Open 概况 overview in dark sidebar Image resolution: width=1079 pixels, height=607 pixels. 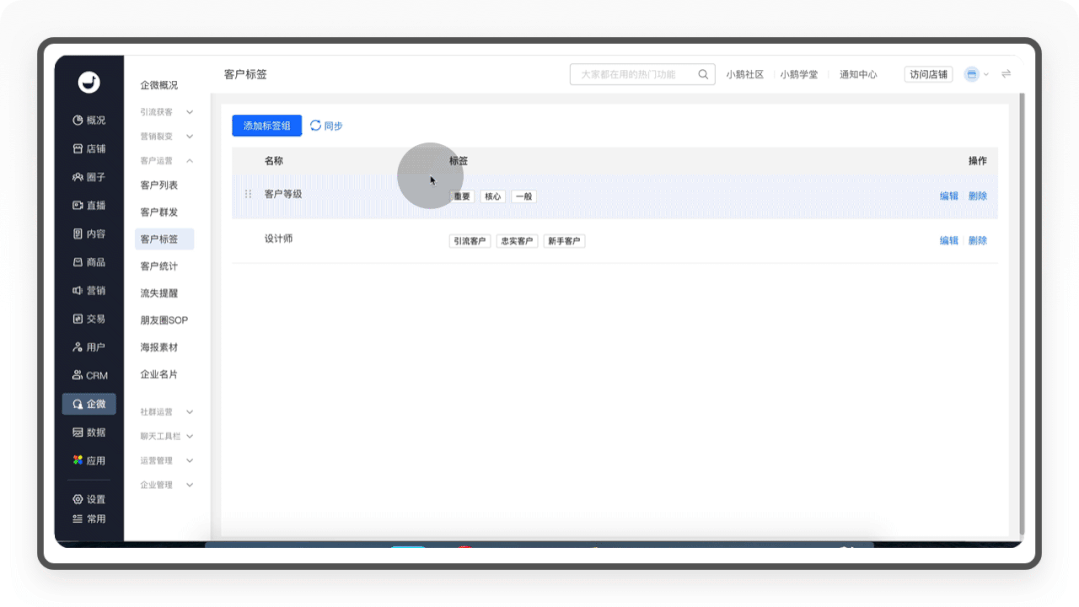coord(89,120)
